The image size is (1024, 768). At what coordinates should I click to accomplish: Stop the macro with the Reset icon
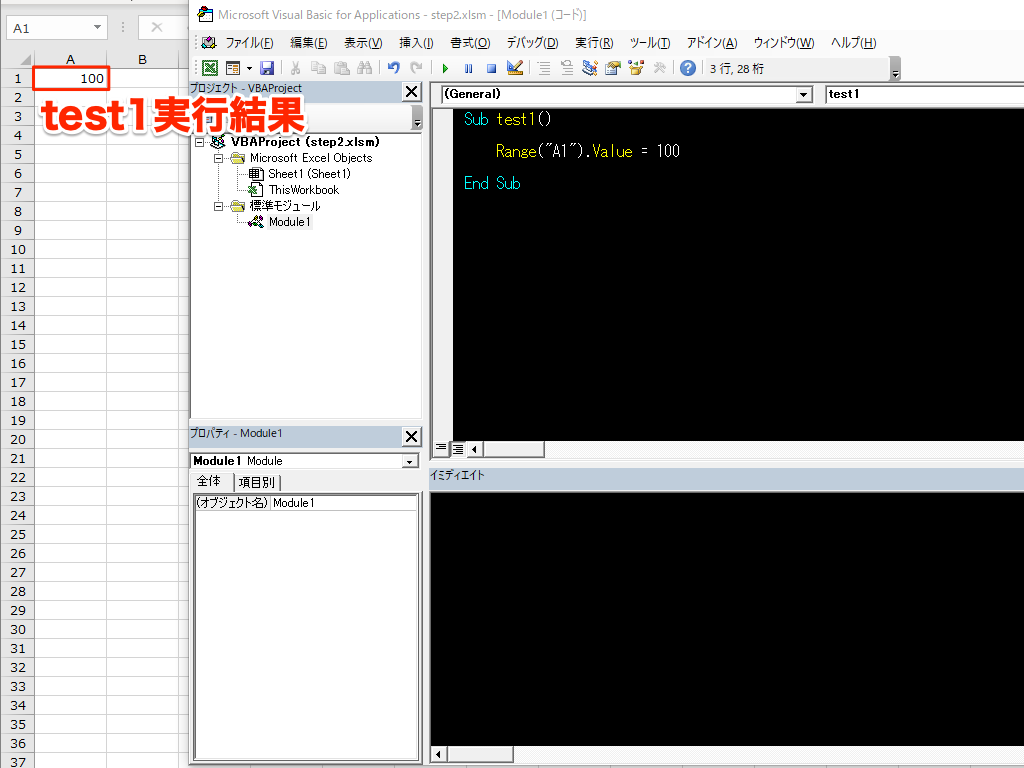point(491,68)
